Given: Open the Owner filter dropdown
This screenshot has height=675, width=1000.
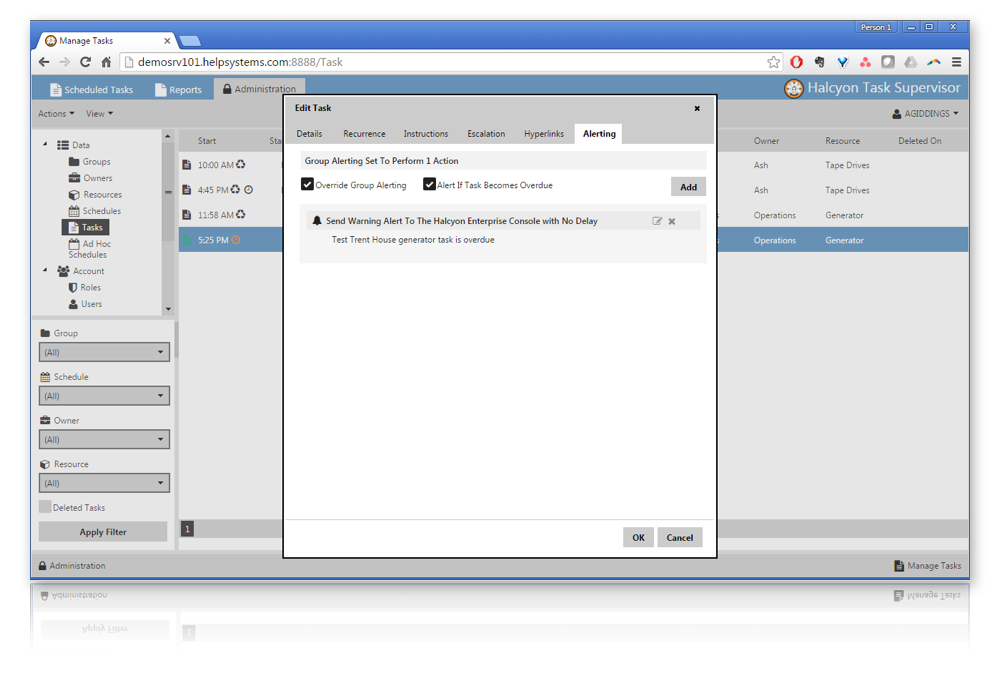Looking at the screenshot, I should (104, 440).
